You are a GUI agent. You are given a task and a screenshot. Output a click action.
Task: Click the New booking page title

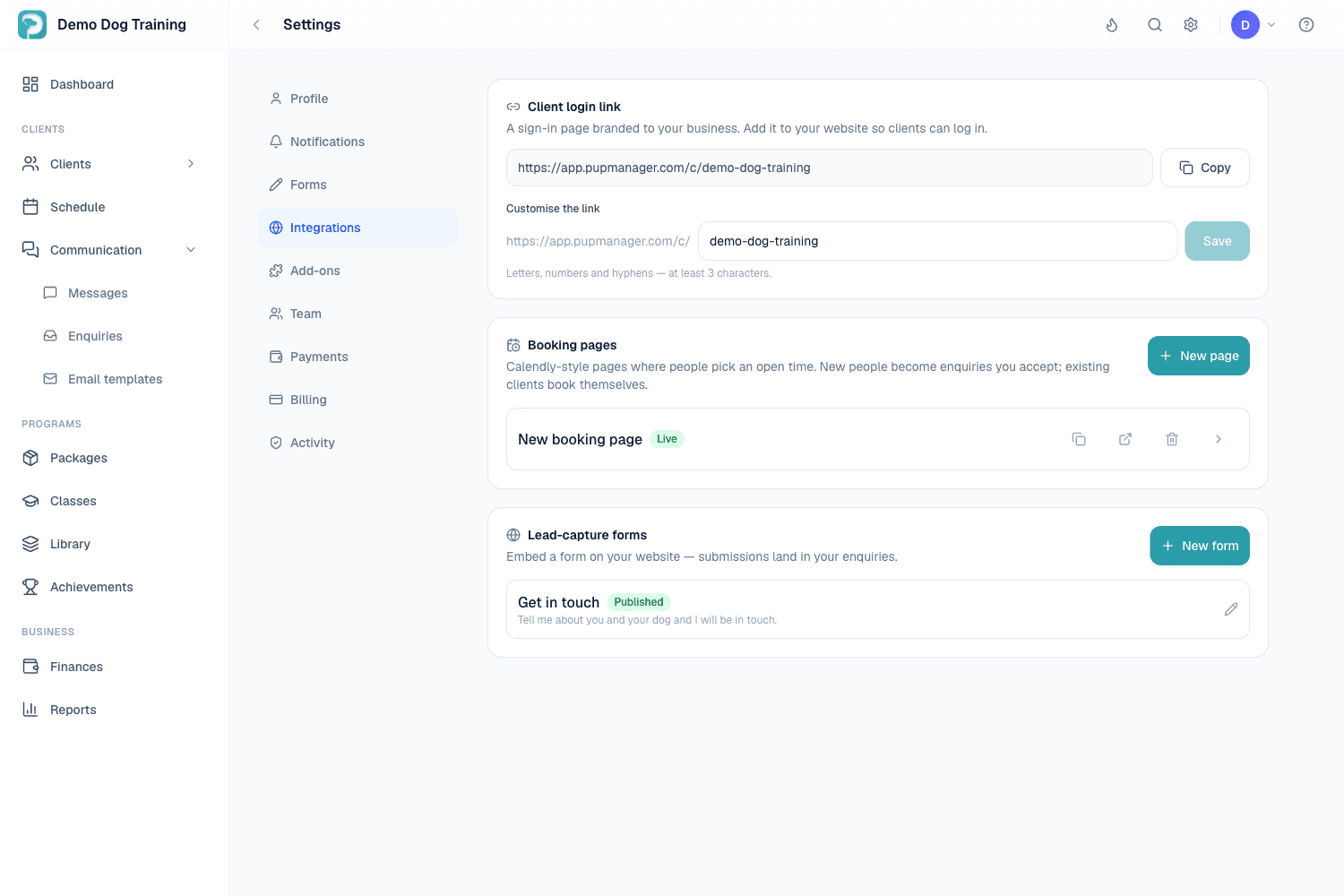coord(580,439)
